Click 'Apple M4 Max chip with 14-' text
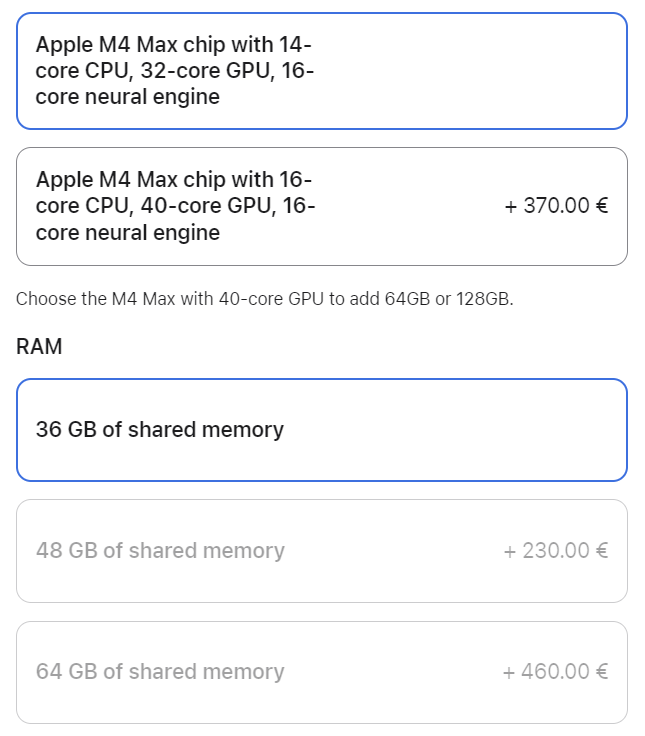This screenshot has width=645, height=736. point(174,45)
